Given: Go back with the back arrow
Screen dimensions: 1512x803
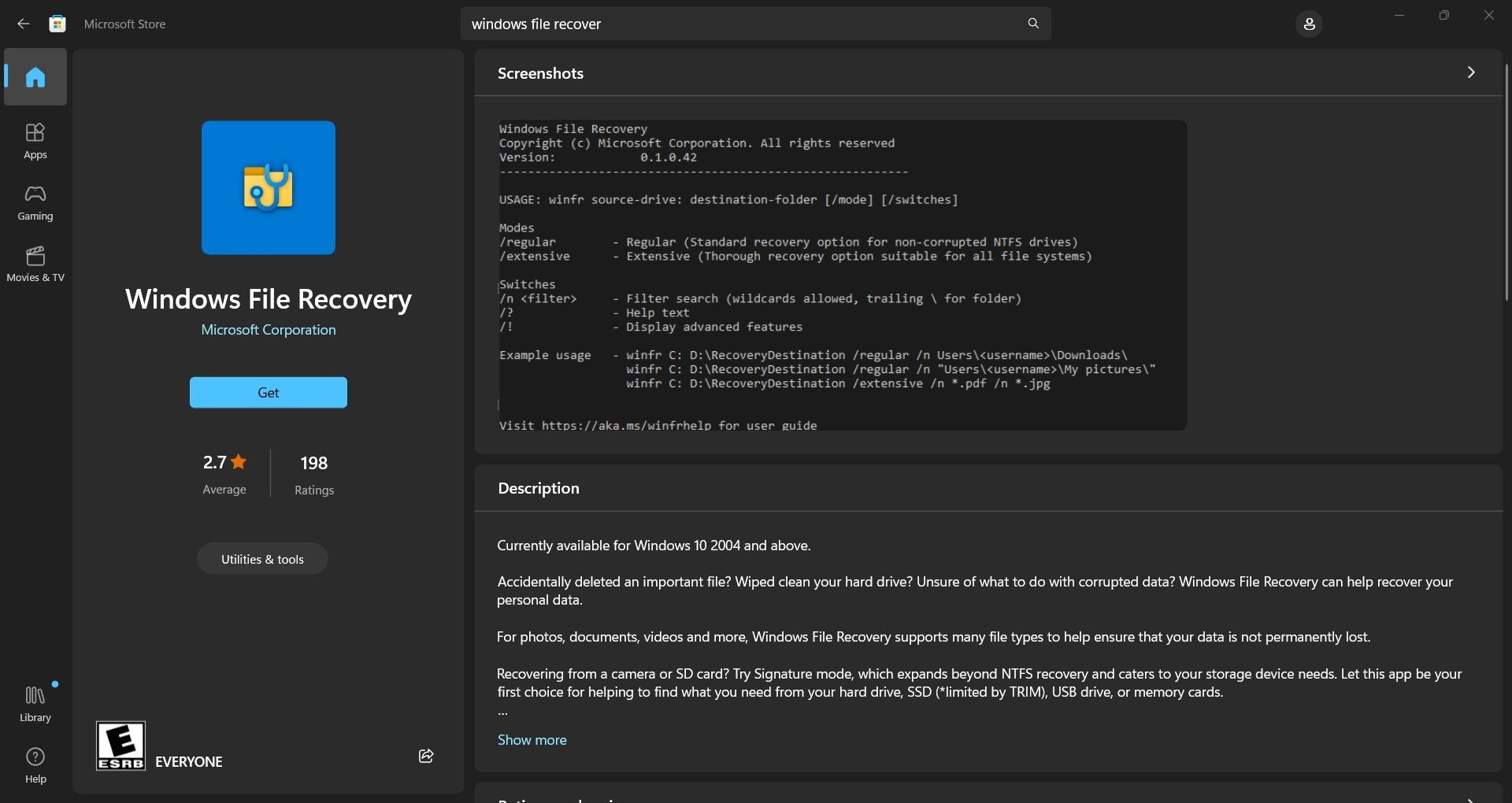Looking at the screenshot, I should click(24, 24).
